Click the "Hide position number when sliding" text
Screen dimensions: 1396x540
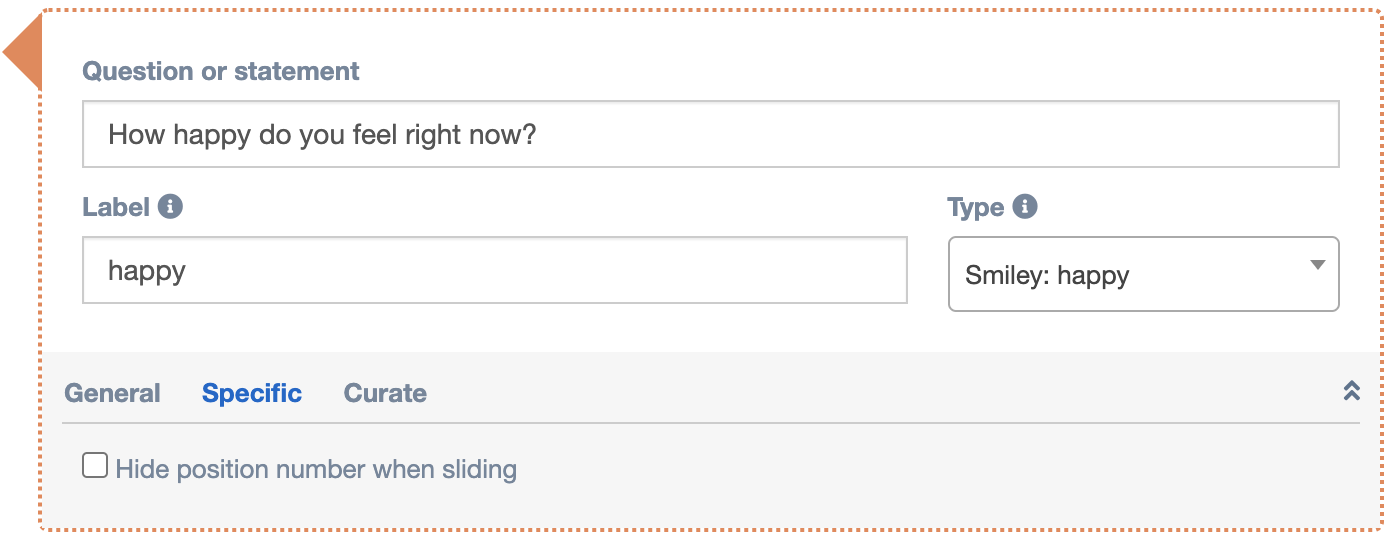click(x=316, y=469)
